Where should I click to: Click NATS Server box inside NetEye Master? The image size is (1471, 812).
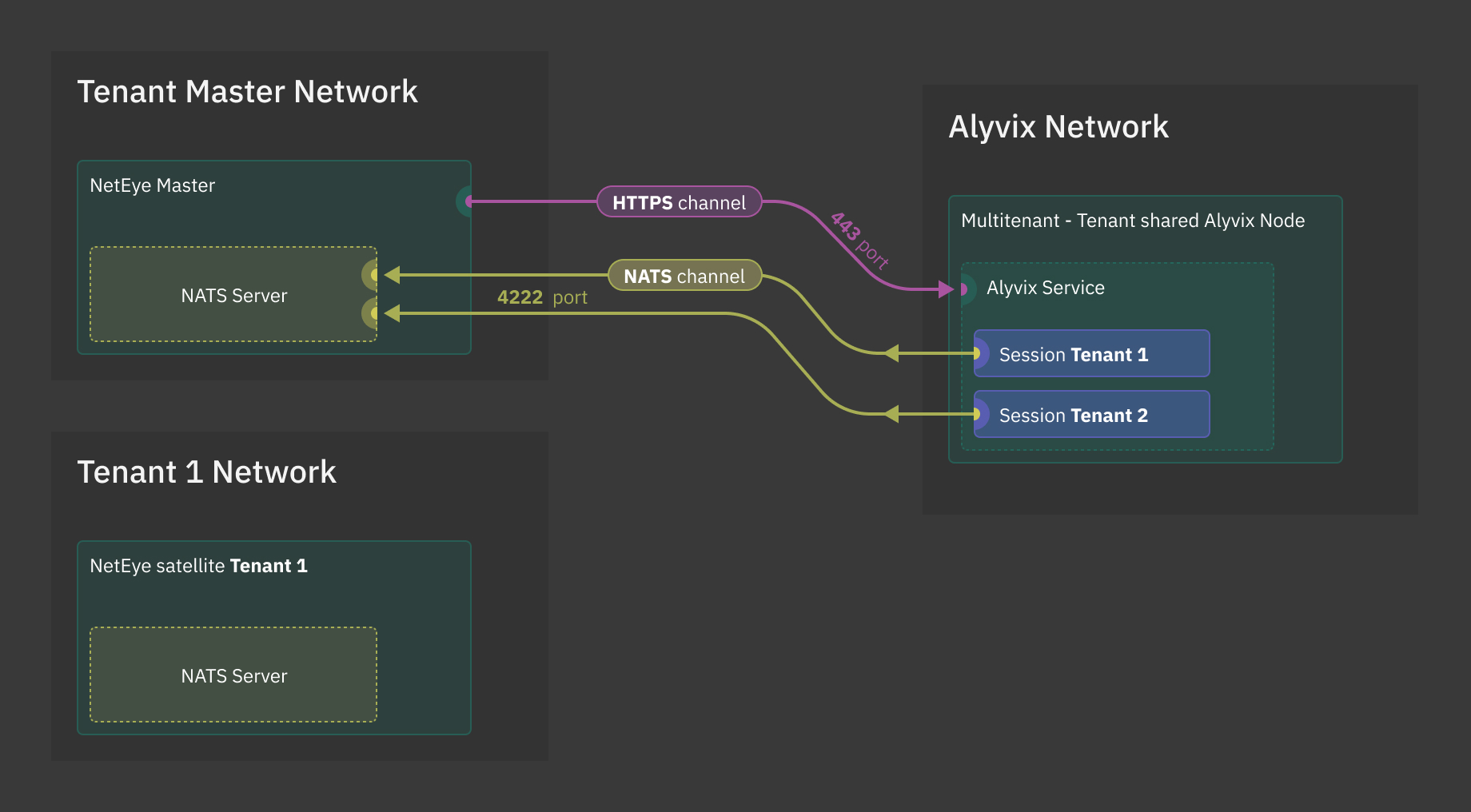tap(233, 294)
